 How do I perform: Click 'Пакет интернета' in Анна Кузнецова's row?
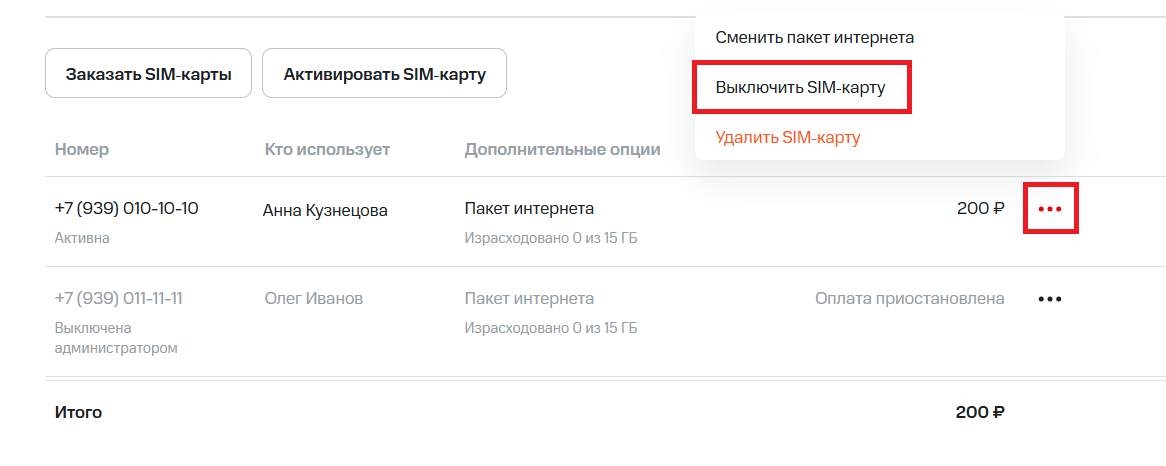(x=529, y=208)
